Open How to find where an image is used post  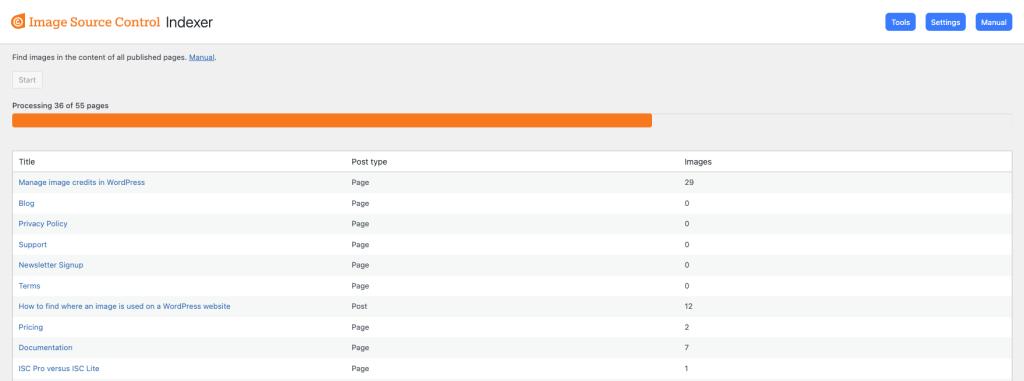pyautogui.click(x=124, y=306)
